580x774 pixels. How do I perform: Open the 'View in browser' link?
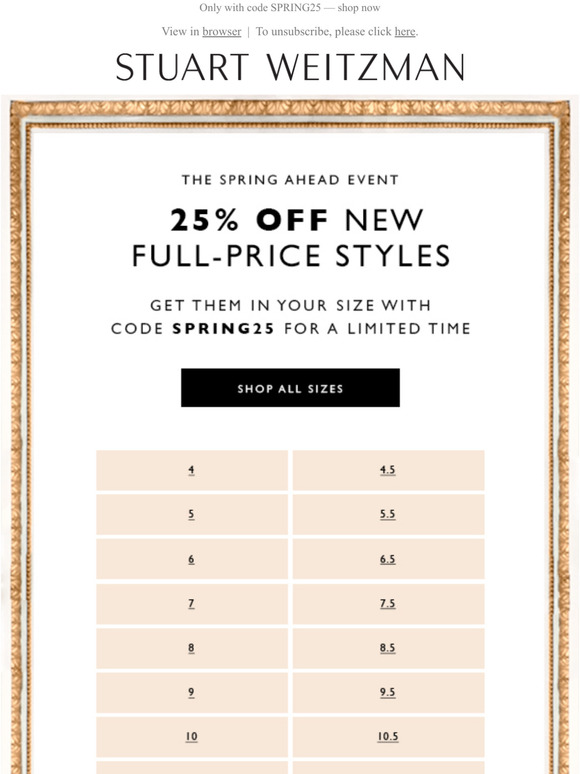(222, 32)
